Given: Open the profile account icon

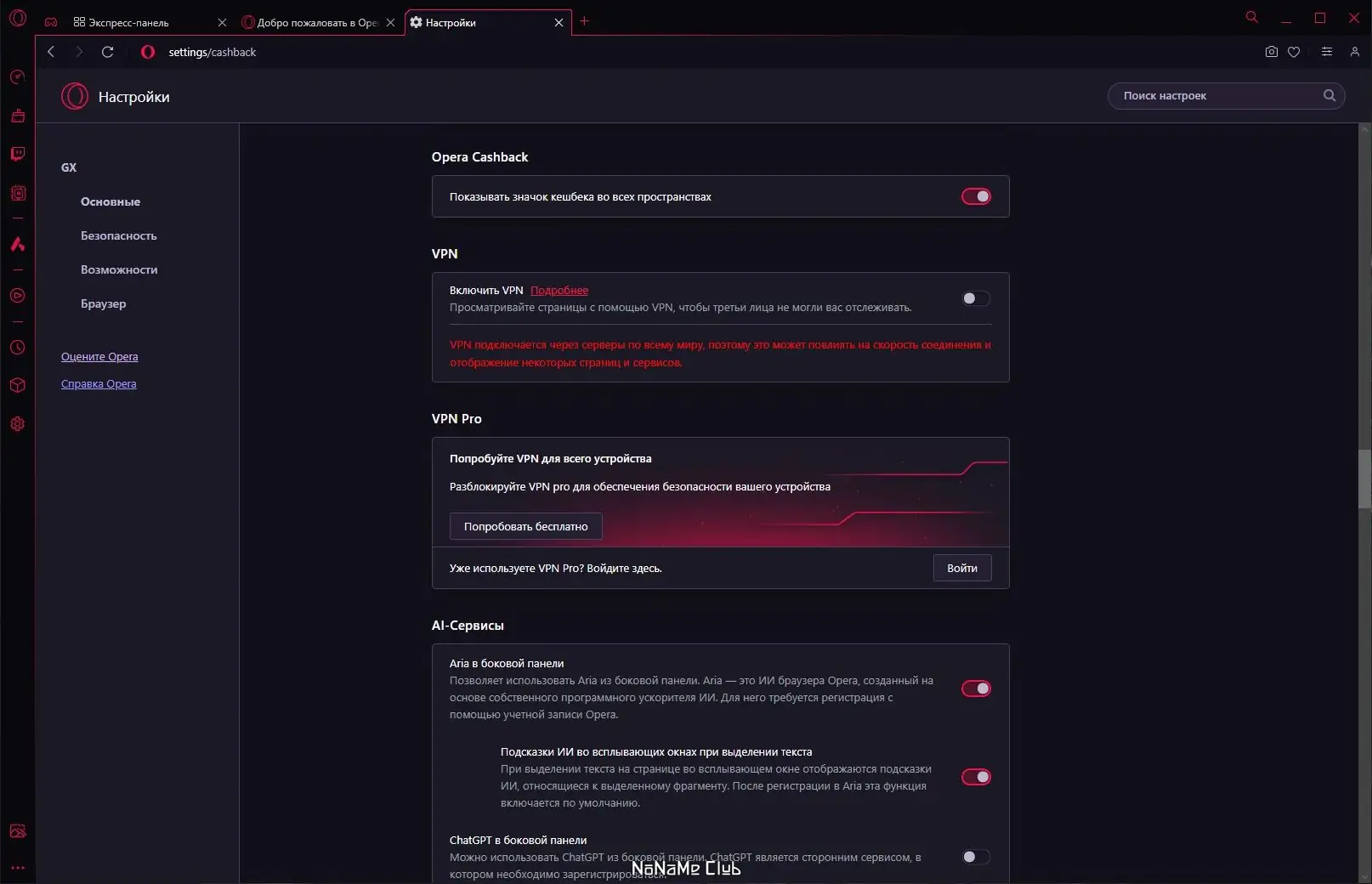Looking at the screenshot, I should pos(1355,52).
